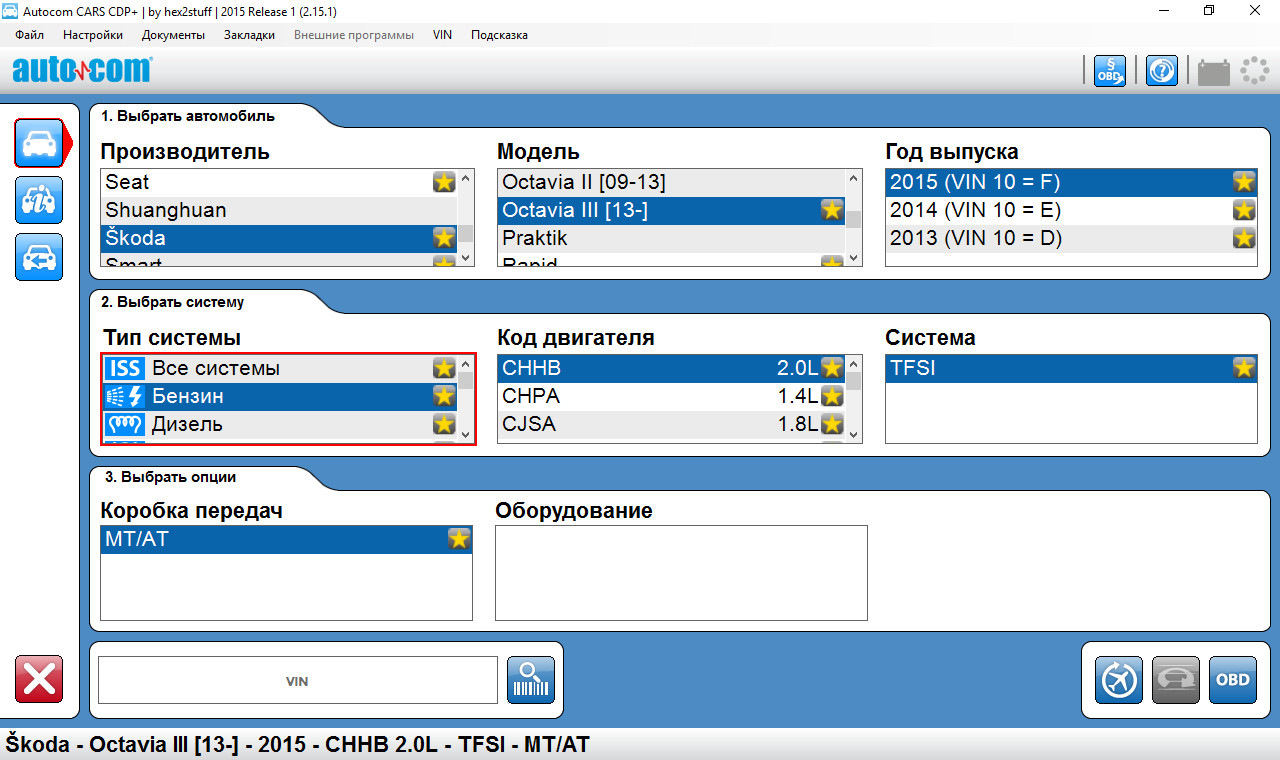Click the ISS icon beside Все системы

[x=125, y=368]
